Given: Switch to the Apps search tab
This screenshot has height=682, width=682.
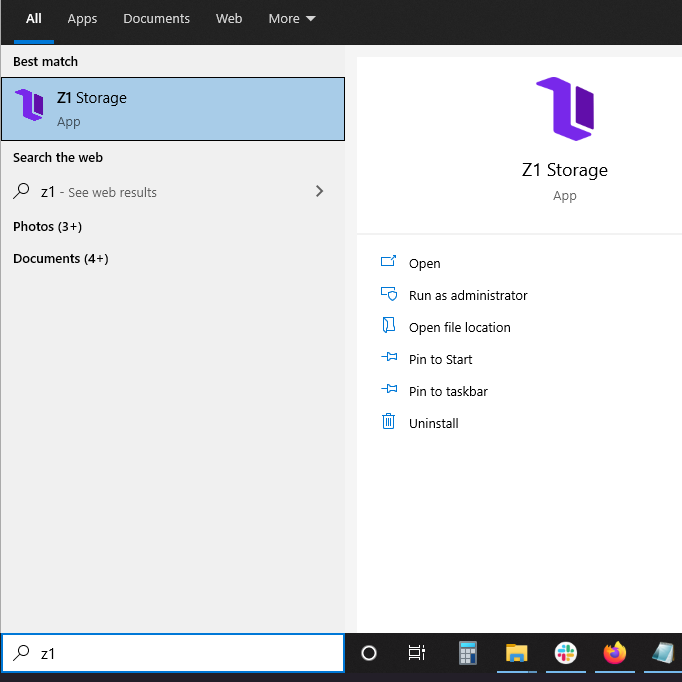Looking at the screenshot, I should click(82, 19).
